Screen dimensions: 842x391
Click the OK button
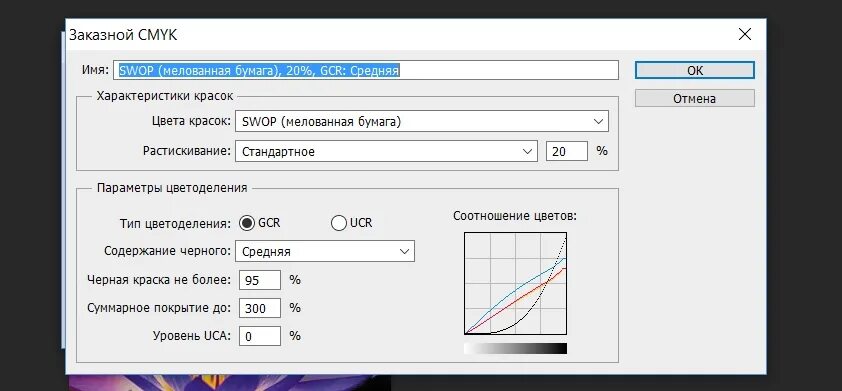(x=694, y=70)
